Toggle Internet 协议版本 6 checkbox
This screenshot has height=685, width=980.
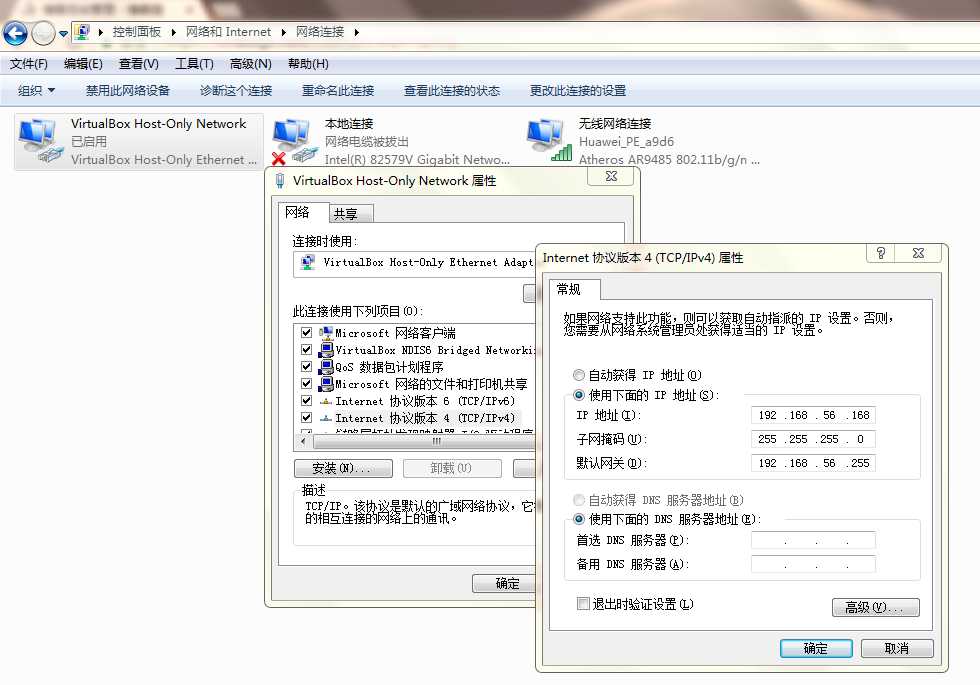click(306, 400)
